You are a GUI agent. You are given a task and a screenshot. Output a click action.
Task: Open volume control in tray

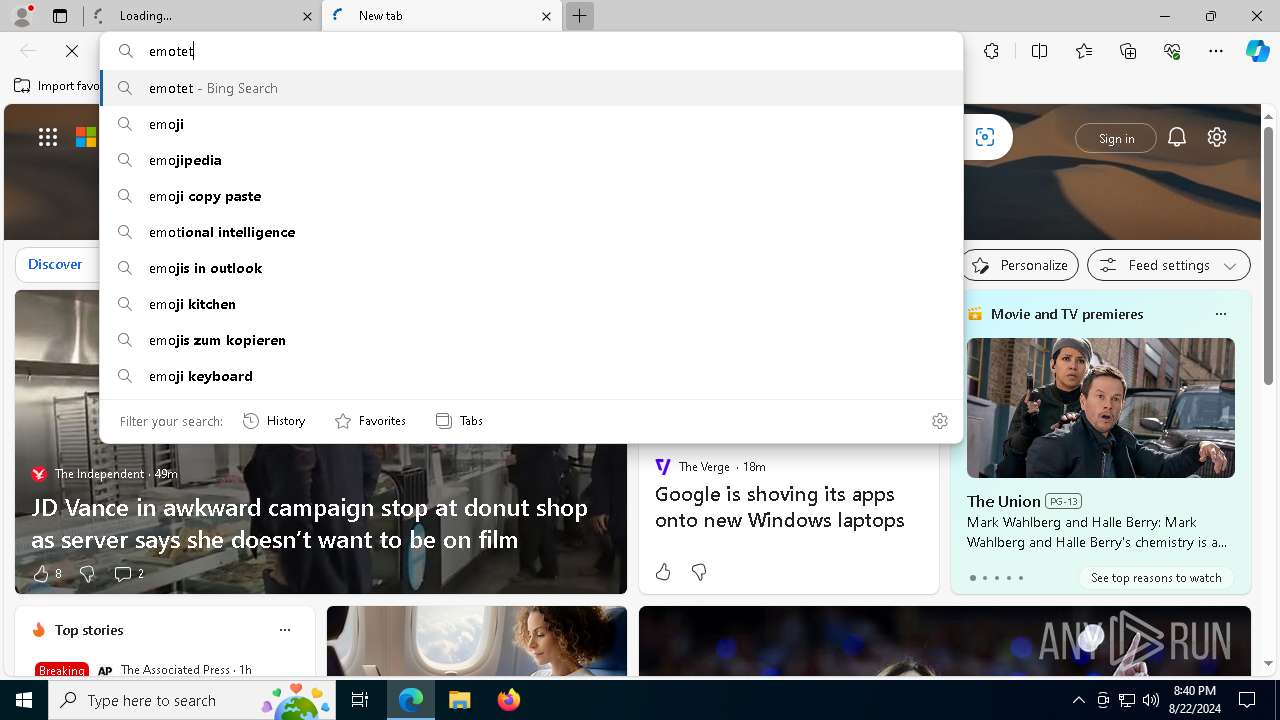coord(1150,700)
